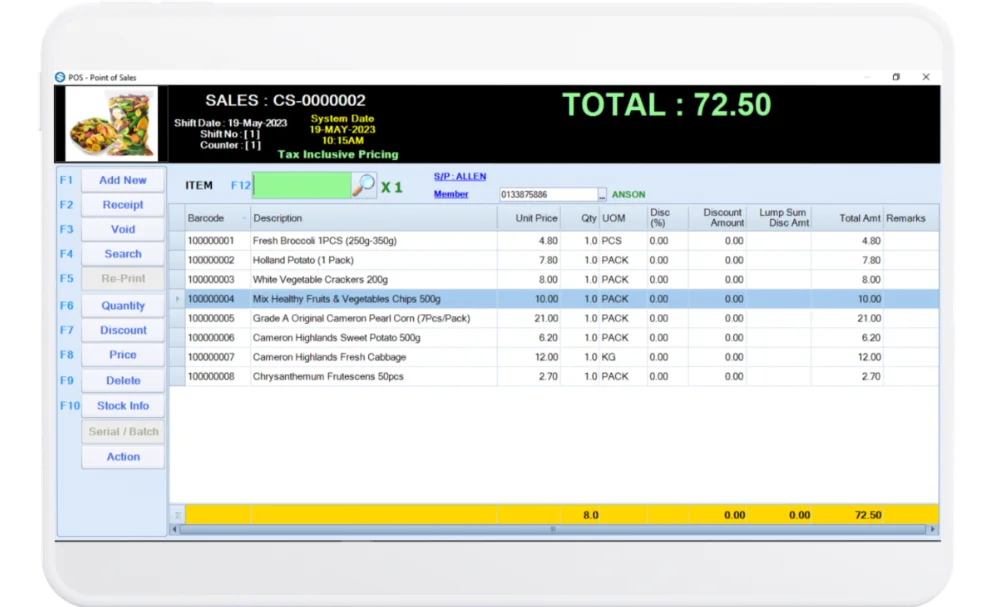The image size is (1000, 607).
Task: Open the member number dropdown button
Action: click(602, 195)
